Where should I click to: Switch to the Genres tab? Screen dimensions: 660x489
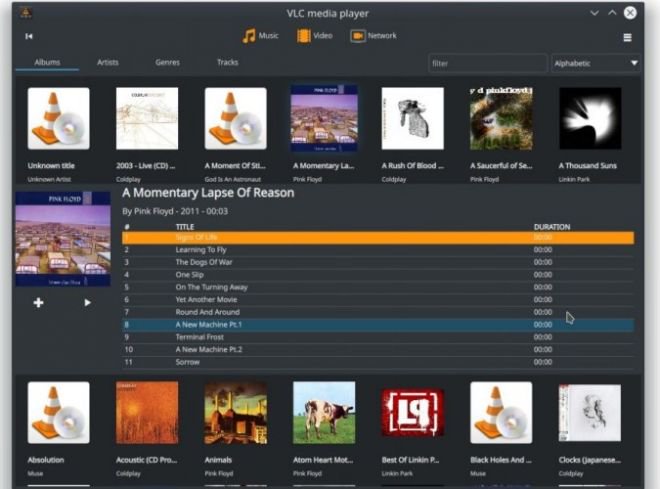click(x=168, y=62)
